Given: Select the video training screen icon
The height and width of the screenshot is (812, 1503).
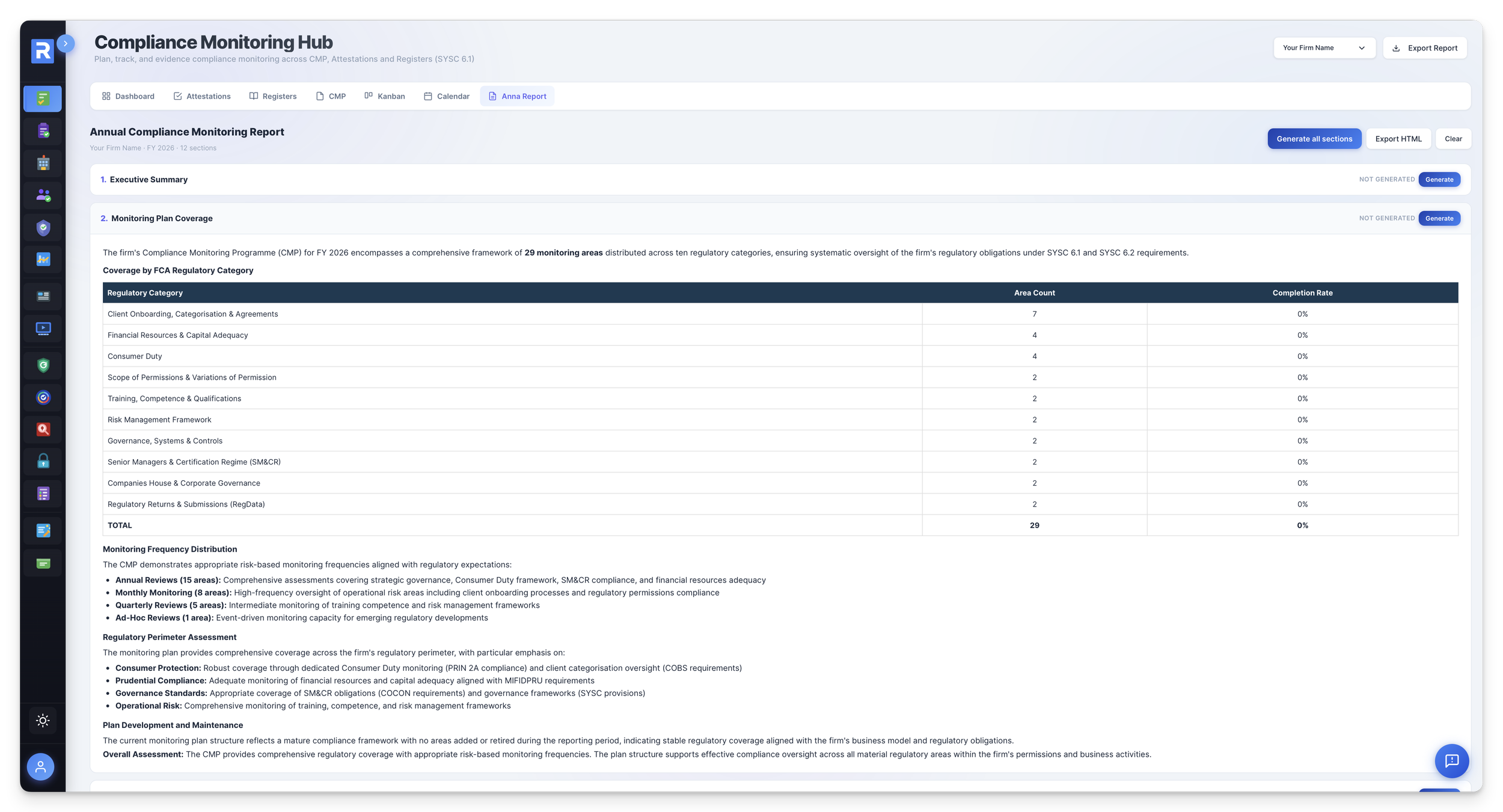Looking at the screenshot, I should pyautogui.click(x=43, y=329).
